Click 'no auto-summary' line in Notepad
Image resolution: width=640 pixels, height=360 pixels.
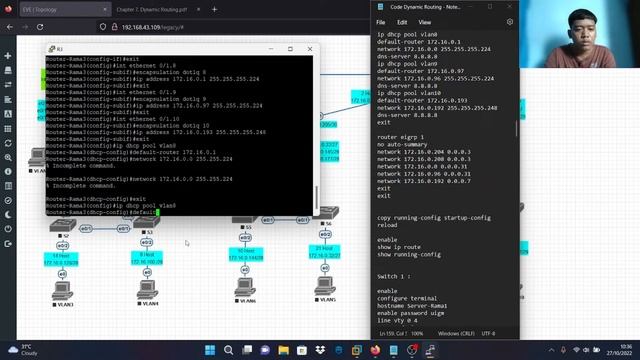402,144
